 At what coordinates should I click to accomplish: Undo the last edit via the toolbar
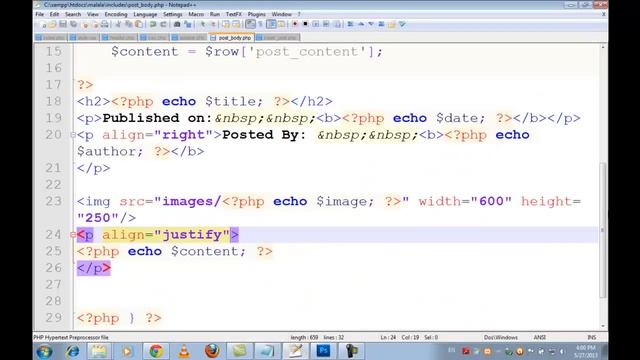point(153,24)
